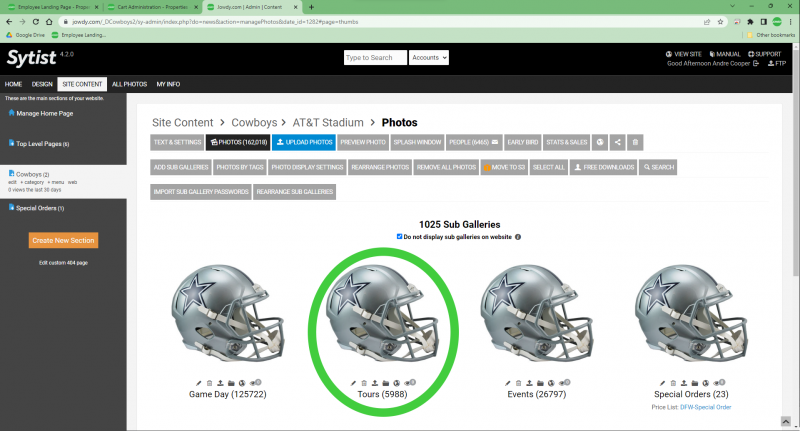Image resolution: width=800 pixels, height=431 pixels.
Task: Click the globe icon under Game Day gallery
Action: click(x=242, y=383)
